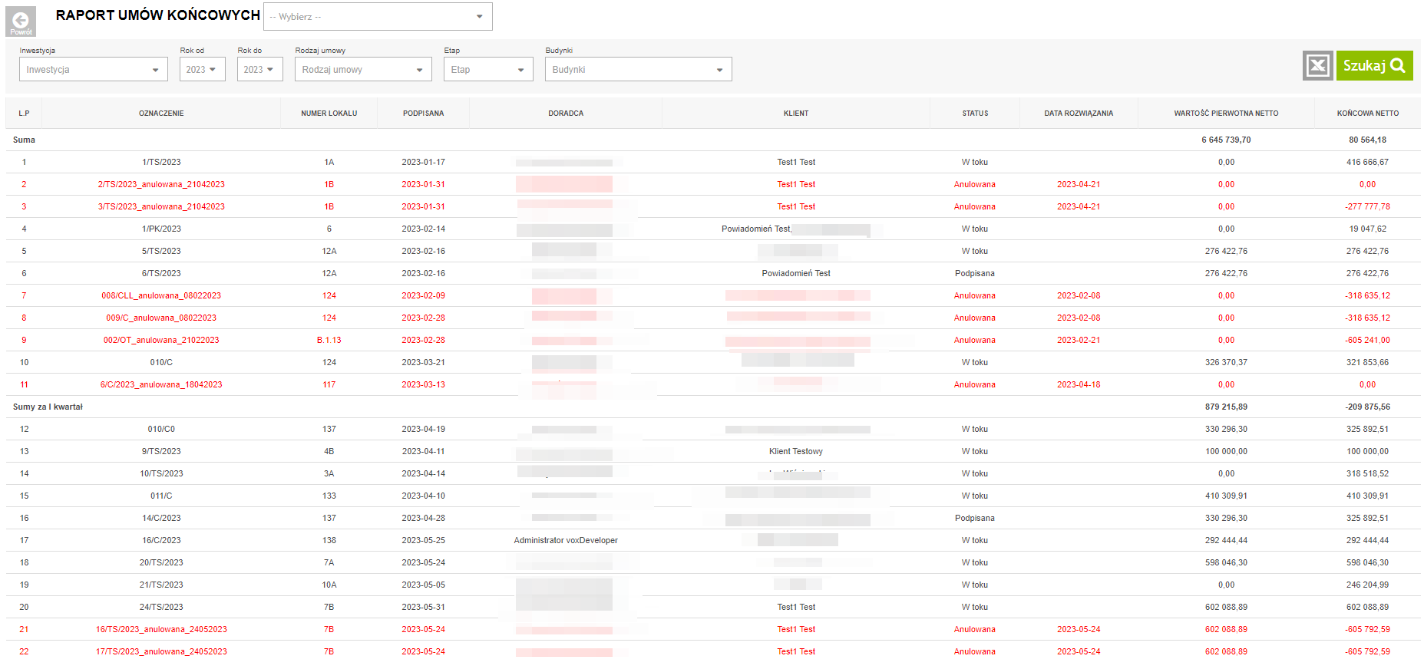Screen dimensions: 1423x657
Task: Click the PODPISANA column header
Action: pos(423,113)
